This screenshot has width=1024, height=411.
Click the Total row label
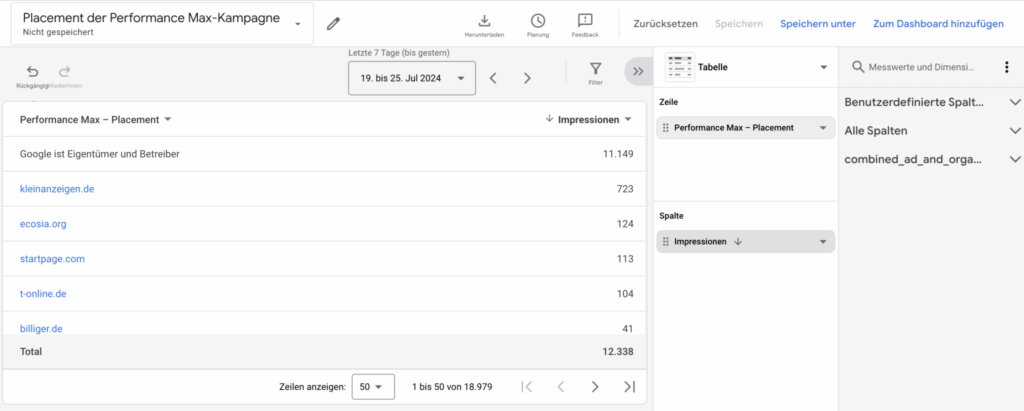31,352
